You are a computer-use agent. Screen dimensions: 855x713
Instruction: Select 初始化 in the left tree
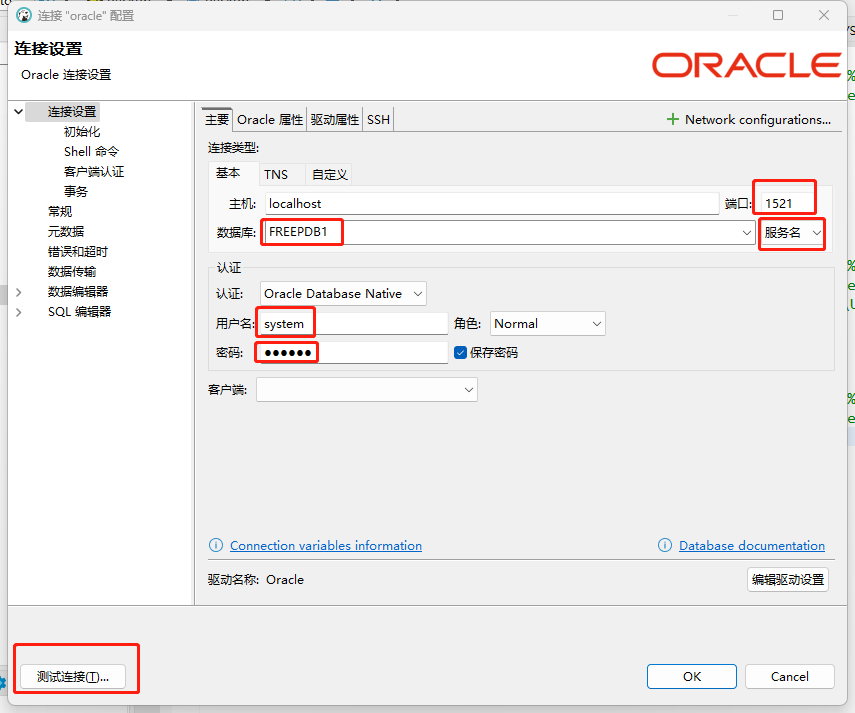(x=82, y=132)
